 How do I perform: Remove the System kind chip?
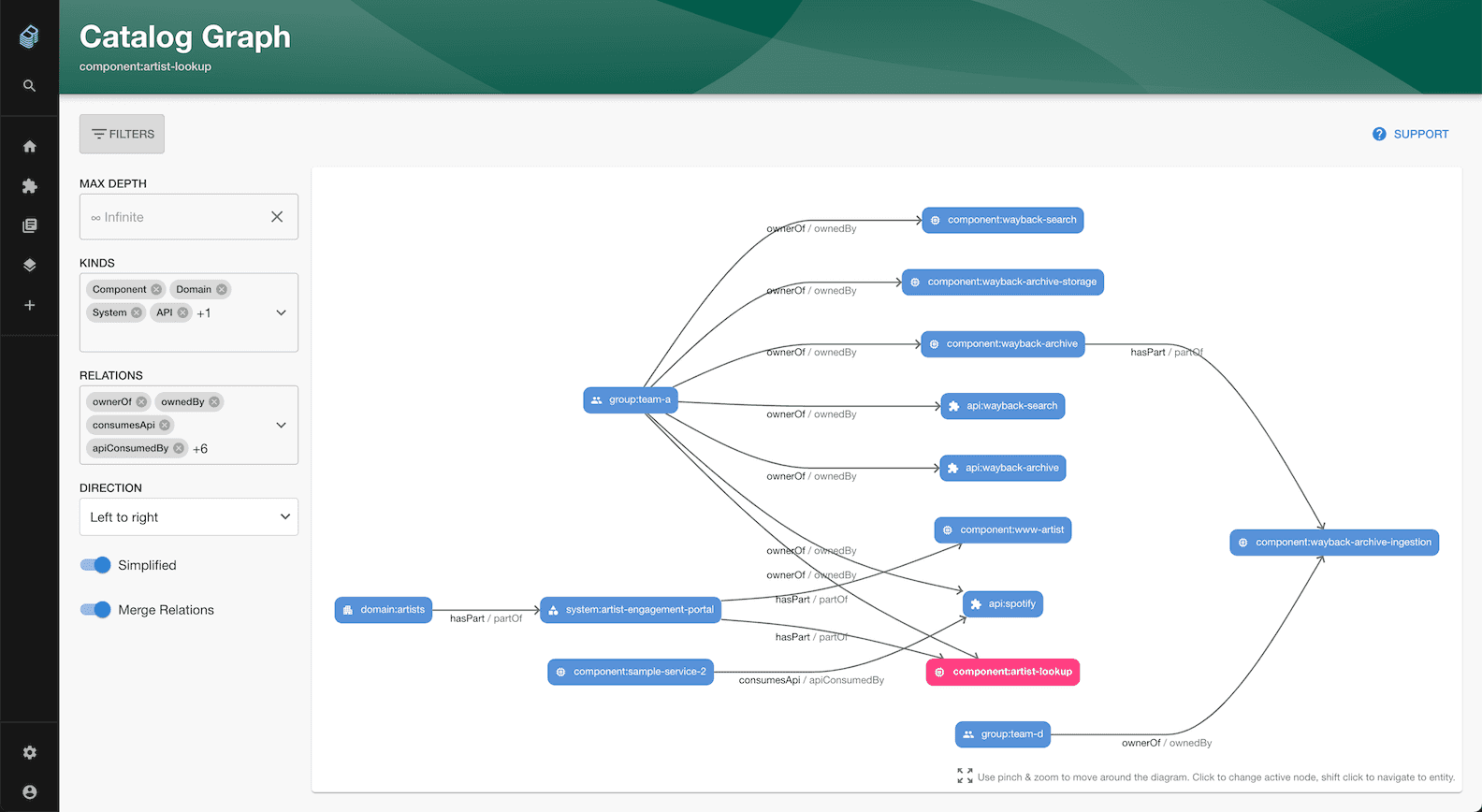point(137,312)
